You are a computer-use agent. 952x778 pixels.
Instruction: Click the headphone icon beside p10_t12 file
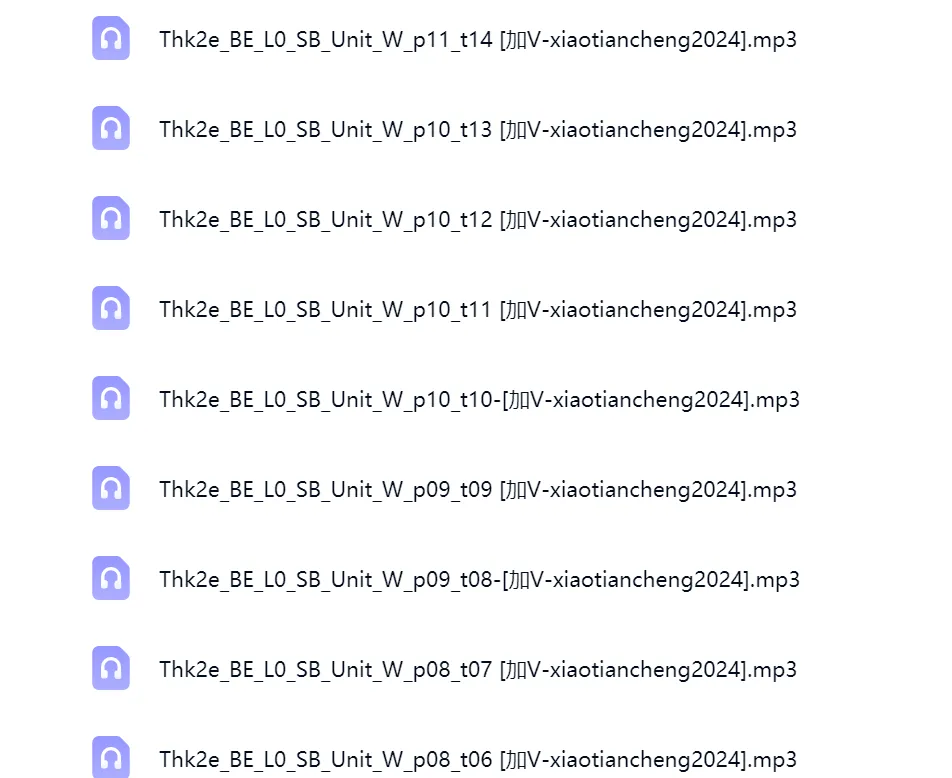coord(110,218)
